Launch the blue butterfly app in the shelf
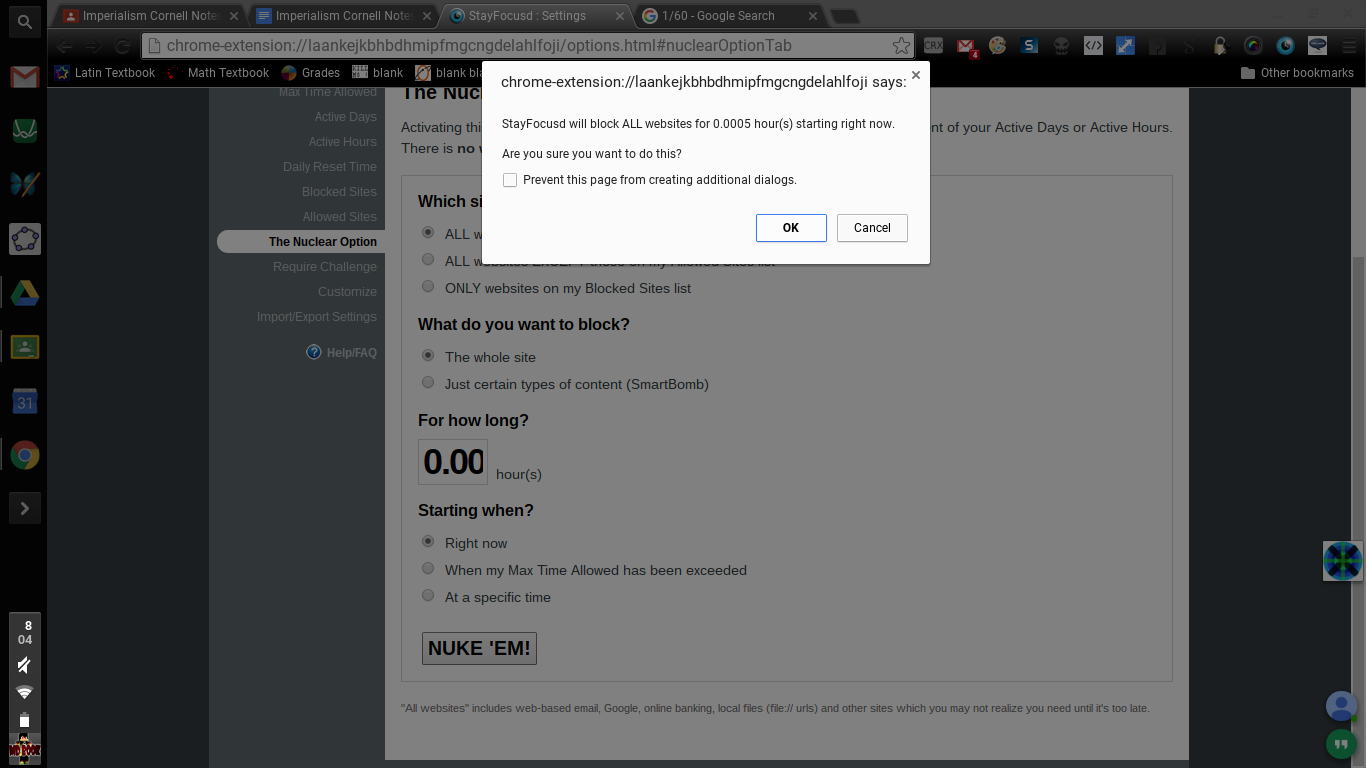 (24, 184)
